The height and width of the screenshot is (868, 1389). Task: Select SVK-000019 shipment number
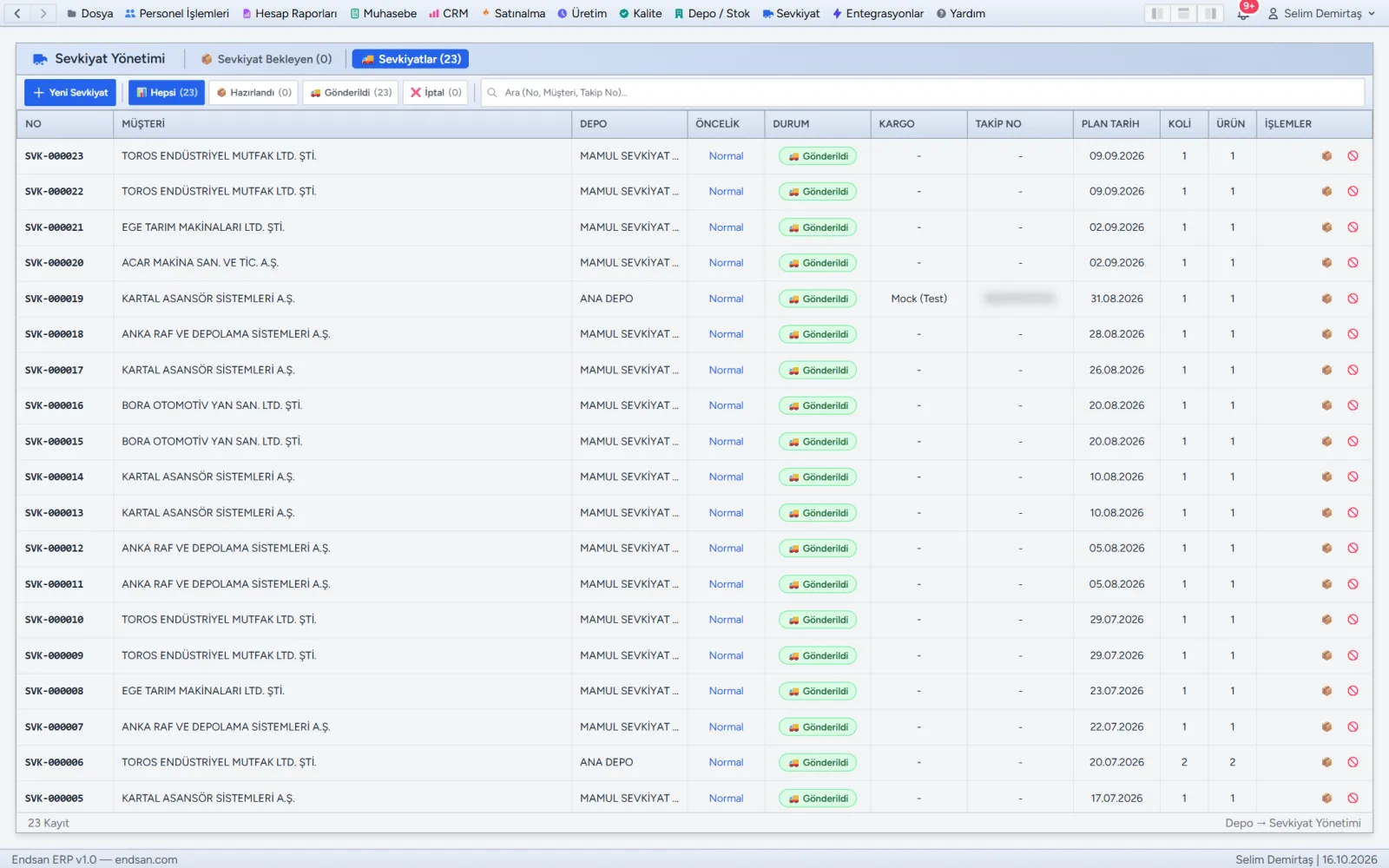55,299
